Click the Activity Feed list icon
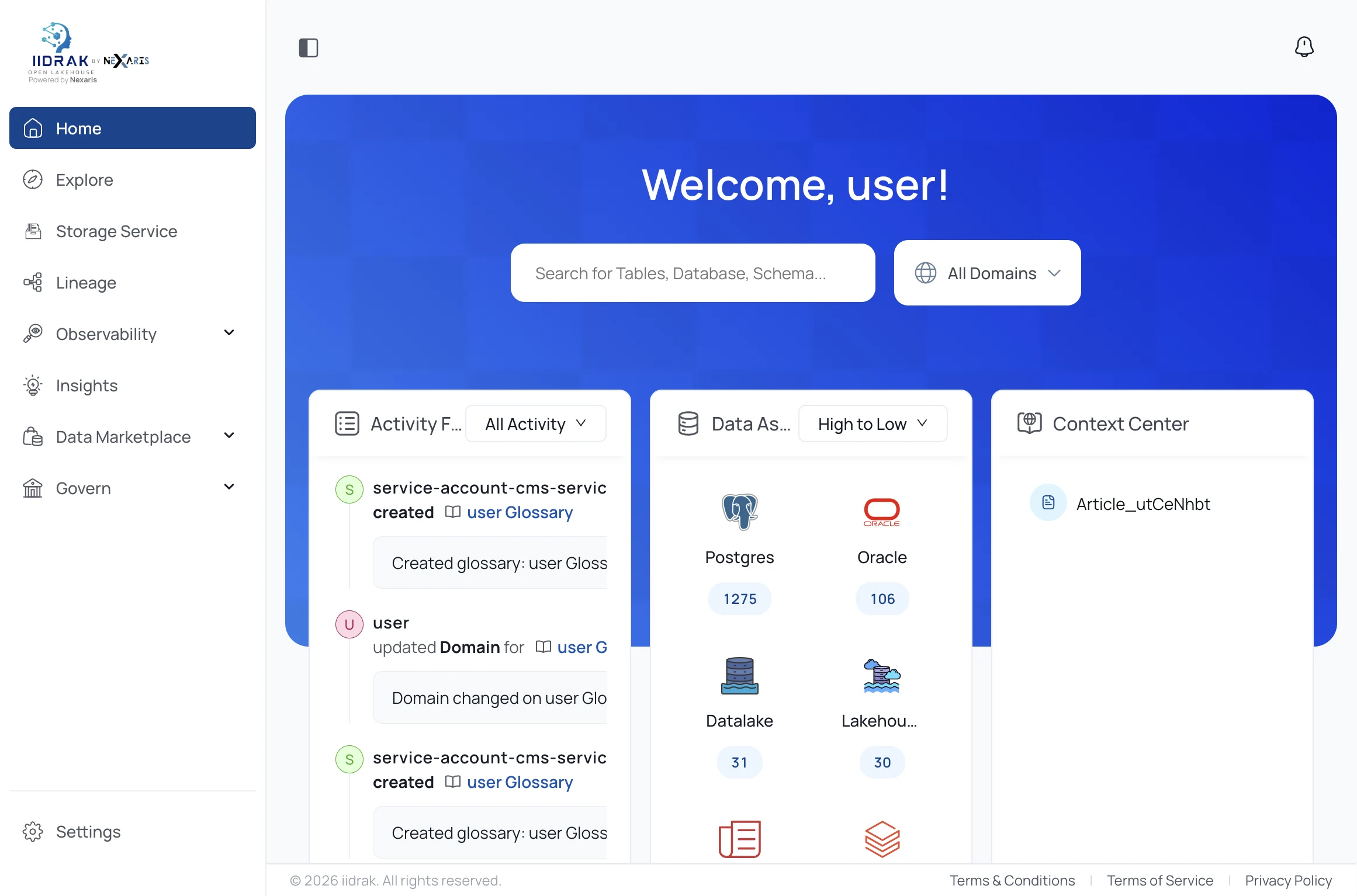This screenshot has width=1357, height=896. 347,423
